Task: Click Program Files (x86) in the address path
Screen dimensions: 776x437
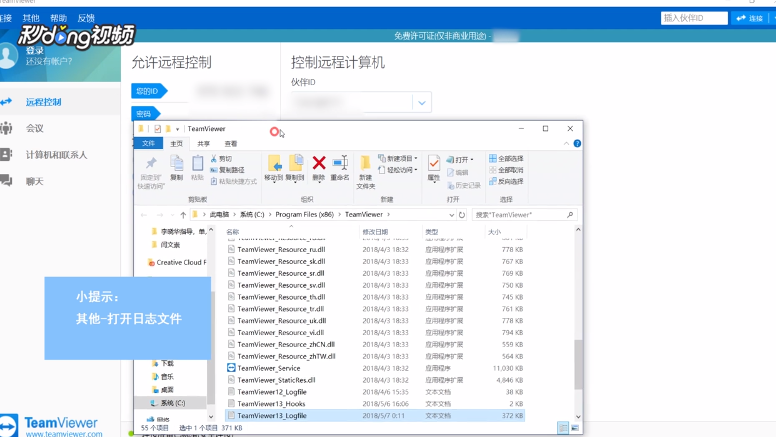Action: (304, 214)
